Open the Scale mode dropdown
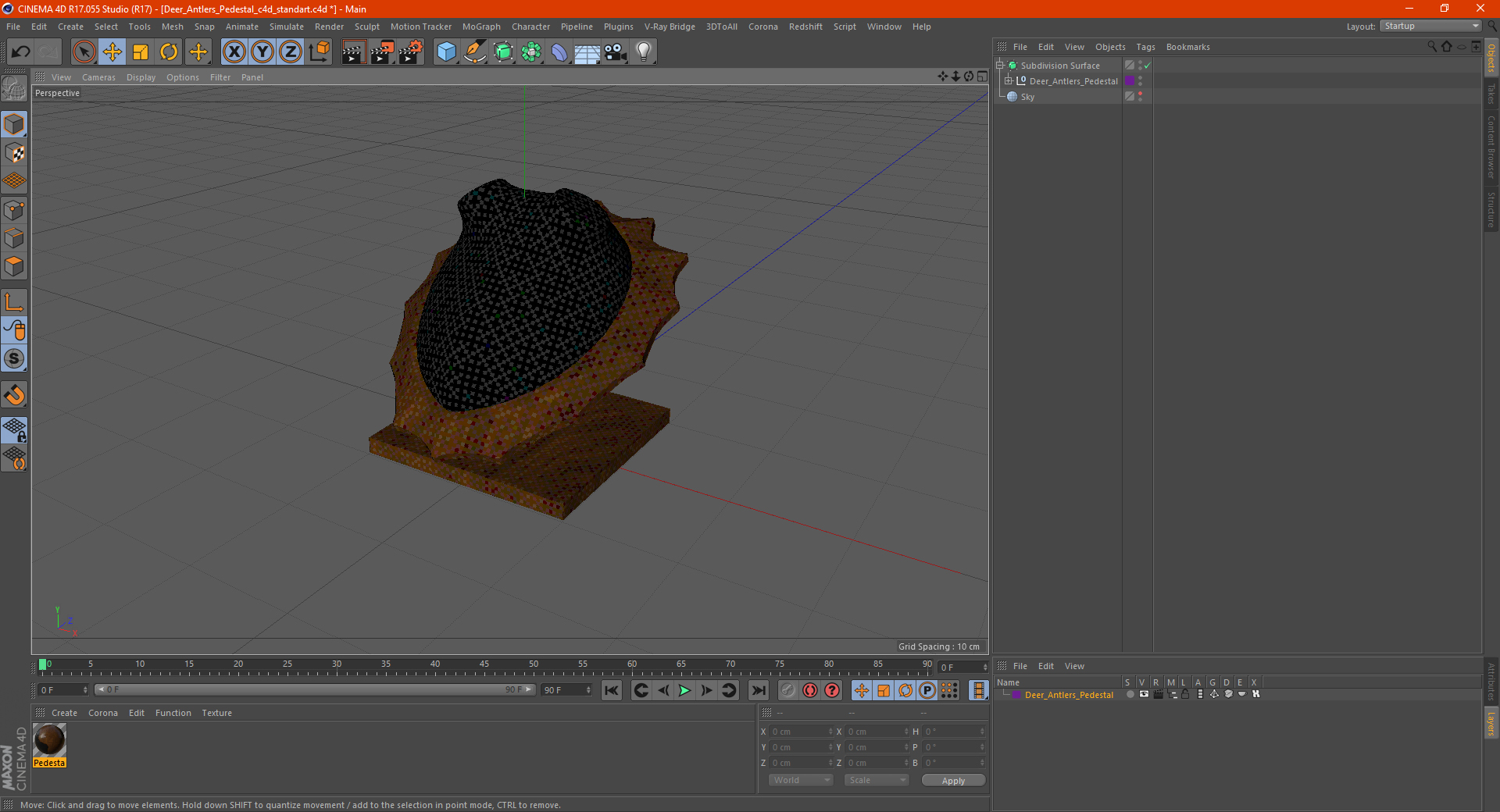Screen dimensions: 1500x812 877,780
